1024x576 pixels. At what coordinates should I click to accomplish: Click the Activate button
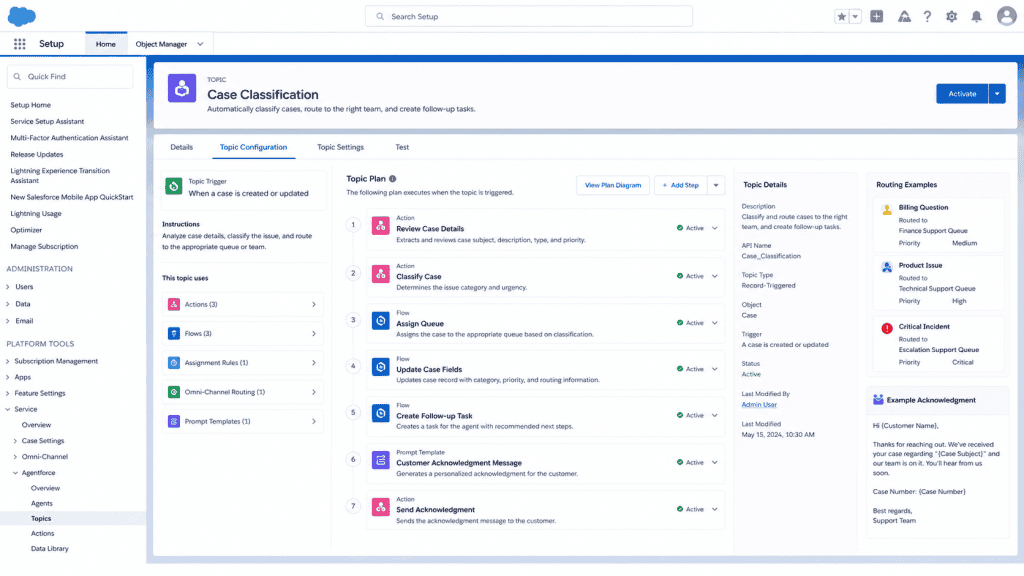(x=962, y=94)
